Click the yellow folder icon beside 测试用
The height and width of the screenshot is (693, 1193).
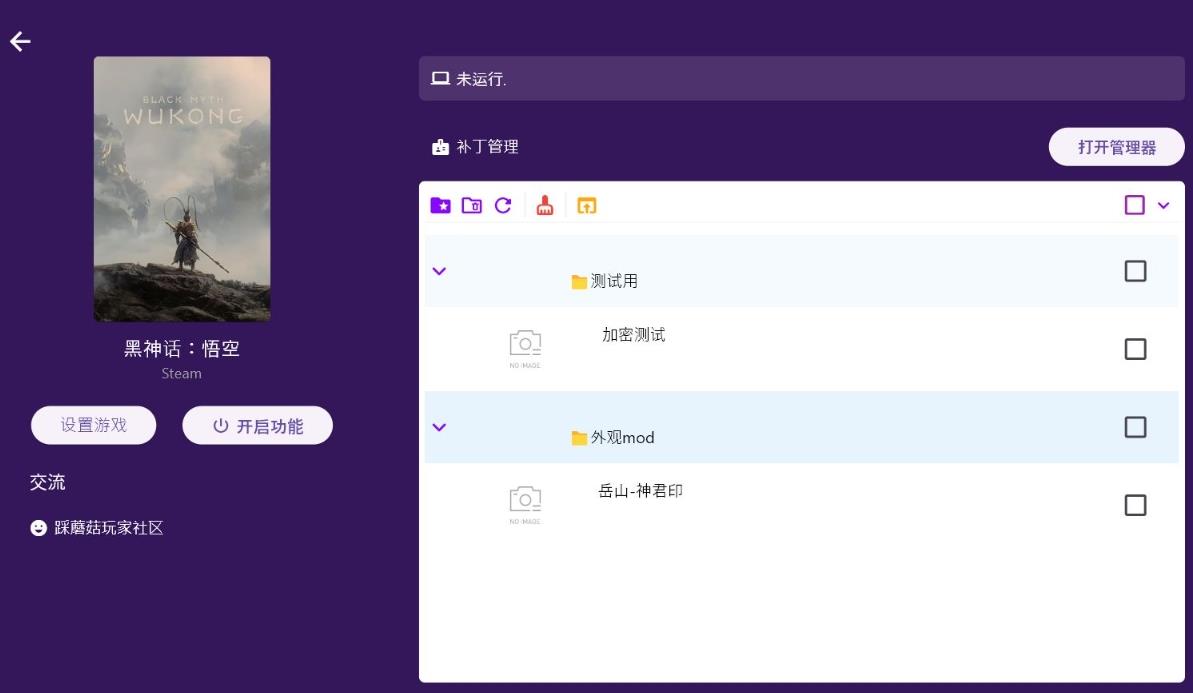click(579, 282)
